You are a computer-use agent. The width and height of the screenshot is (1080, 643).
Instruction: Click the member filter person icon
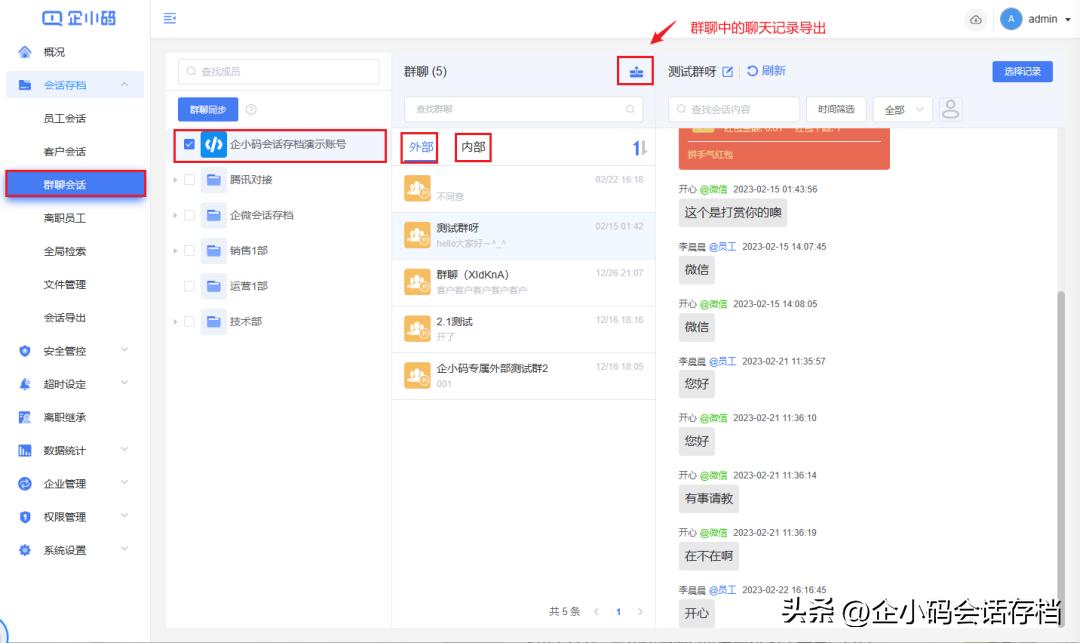(x=950, y=108)
